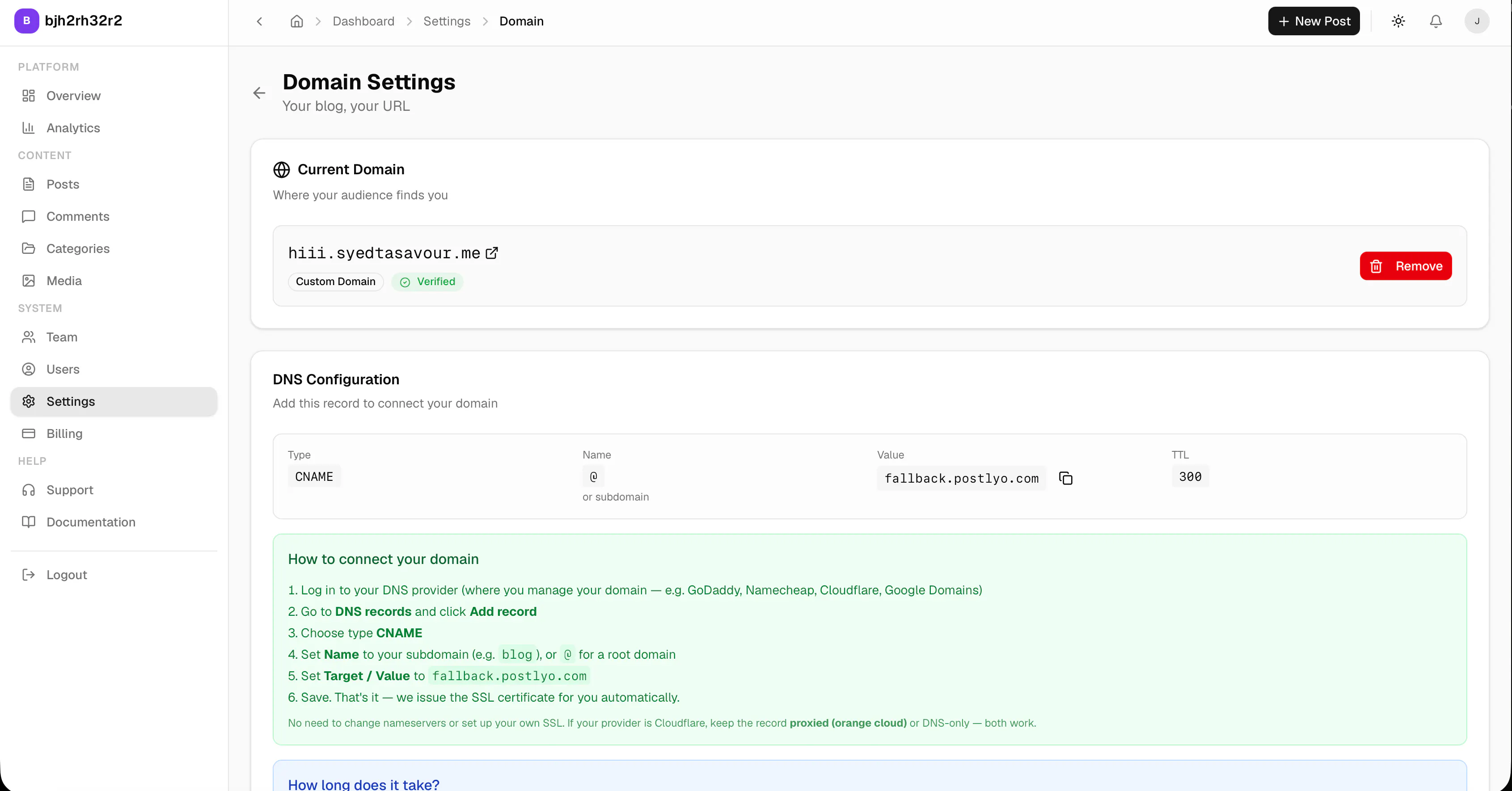Click 'Add record' bold text in step 2

tap(503, 611)
